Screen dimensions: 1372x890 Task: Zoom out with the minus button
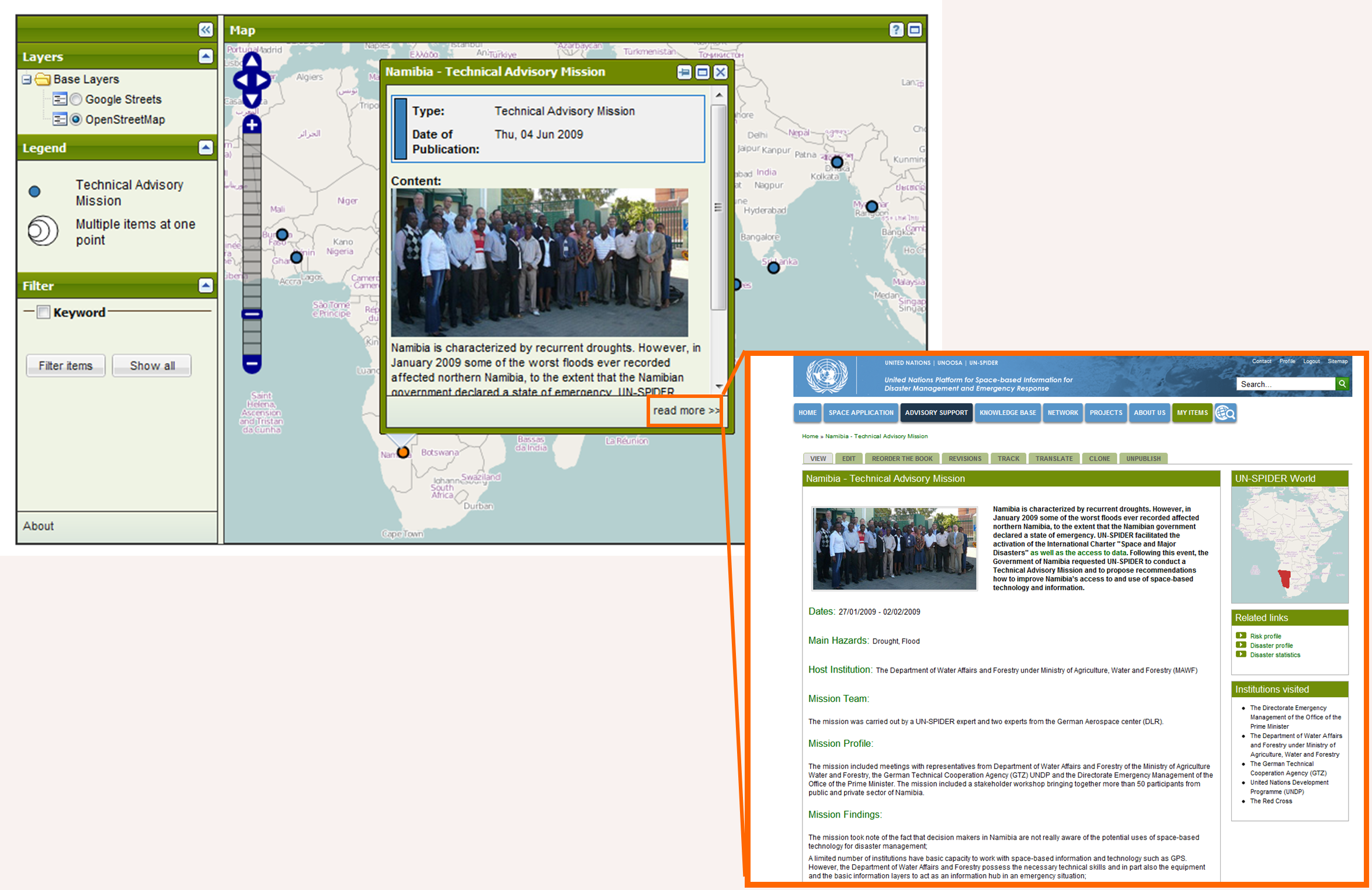tap(252, 363)
